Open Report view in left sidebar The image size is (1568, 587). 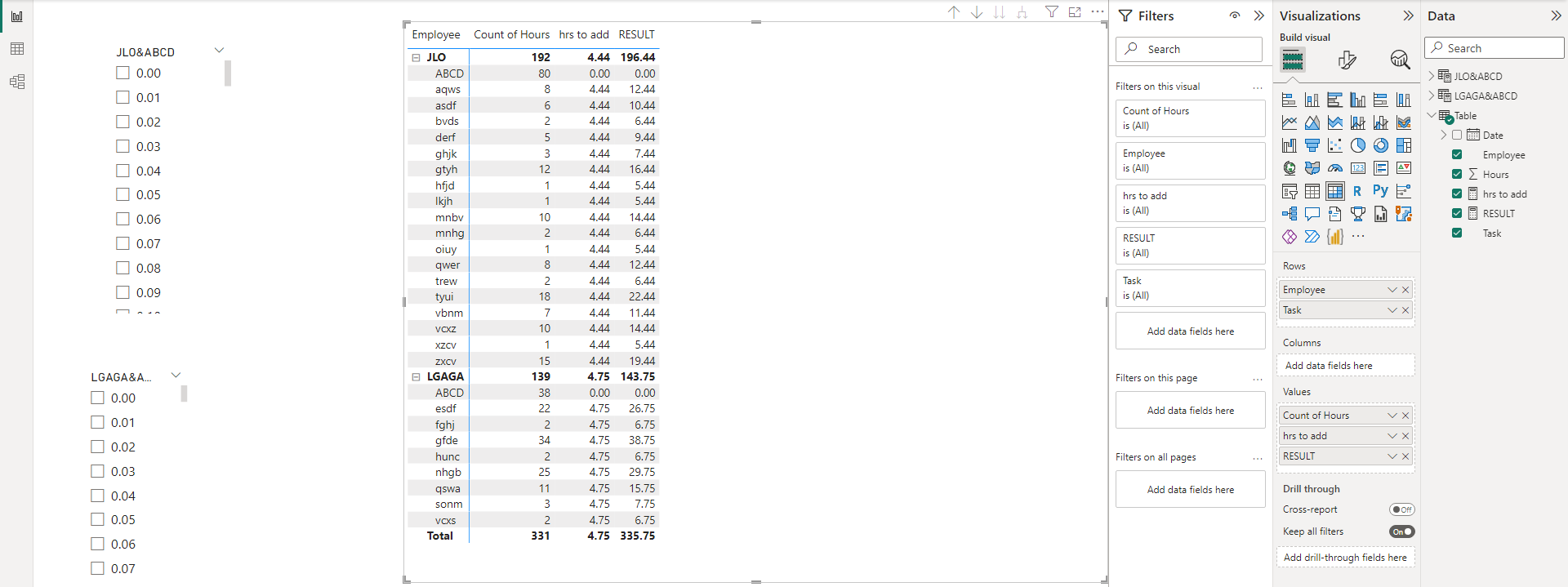click(x=17, y=16)
